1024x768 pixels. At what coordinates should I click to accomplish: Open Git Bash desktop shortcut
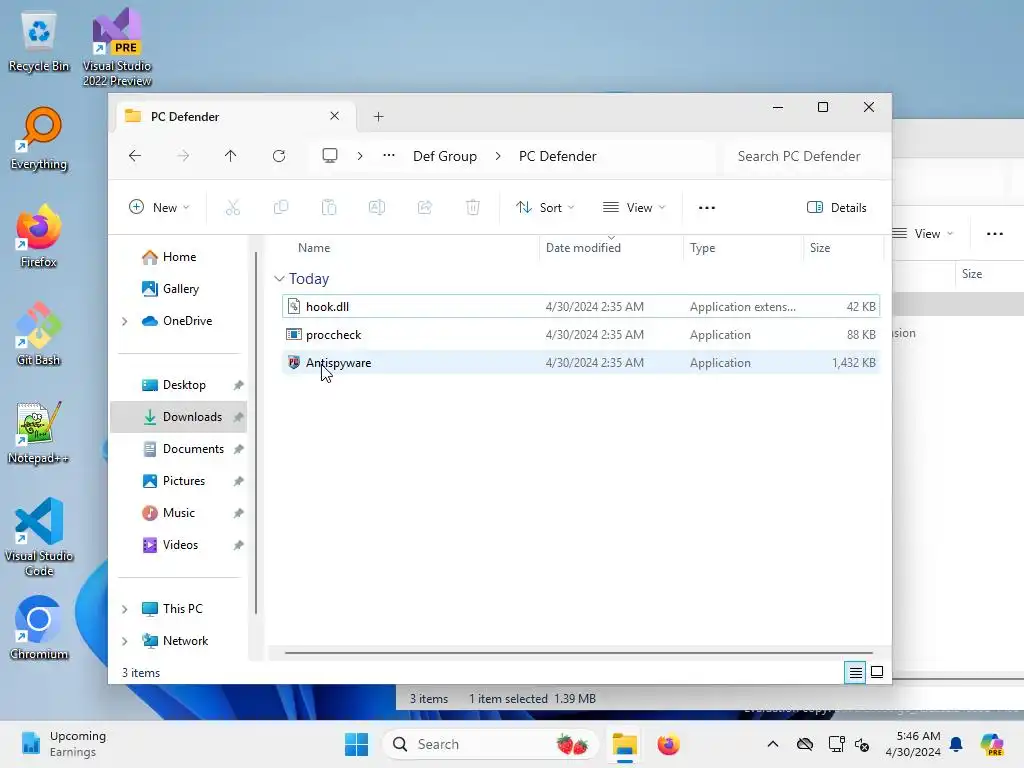(39, 334)
